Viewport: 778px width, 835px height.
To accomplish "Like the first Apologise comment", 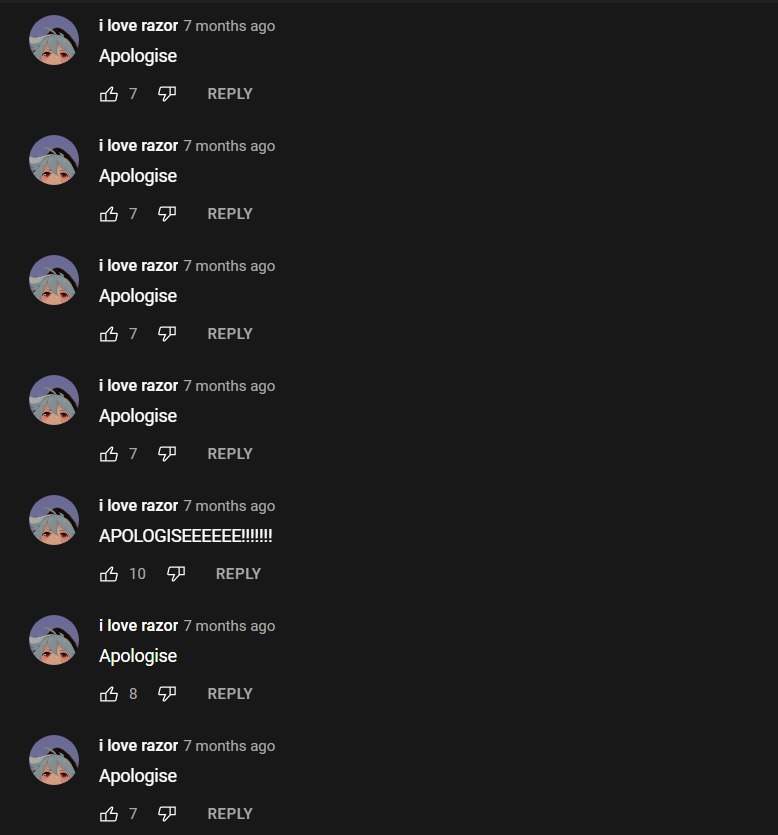I will (x=109, y=94).
